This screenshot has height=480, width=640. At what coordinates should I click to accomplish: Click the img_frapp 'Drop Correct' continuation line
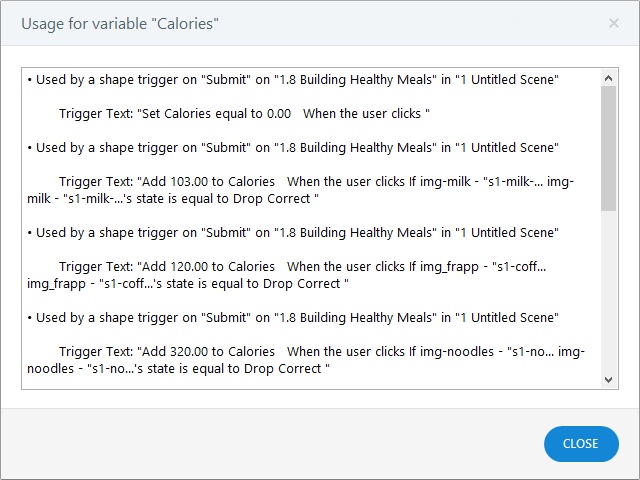(188, 284)
